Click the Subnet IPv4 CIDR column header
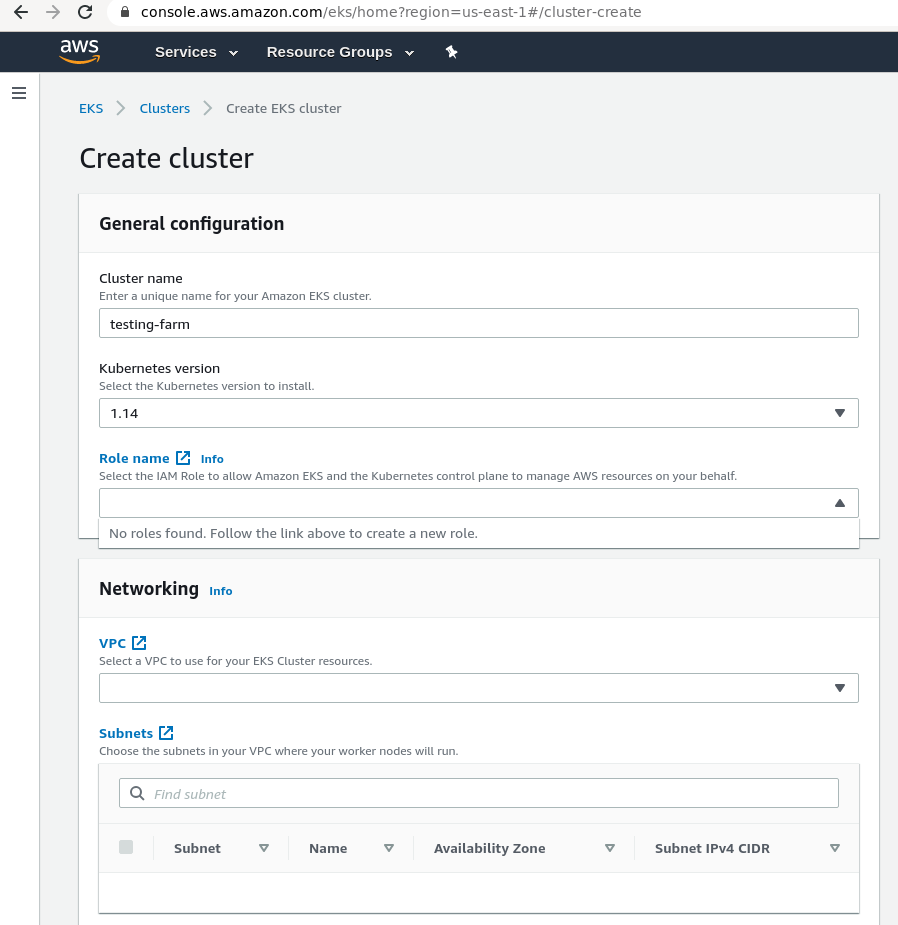Image resolution: width=898 pixels, height=925 pixels. pos(712,848)
